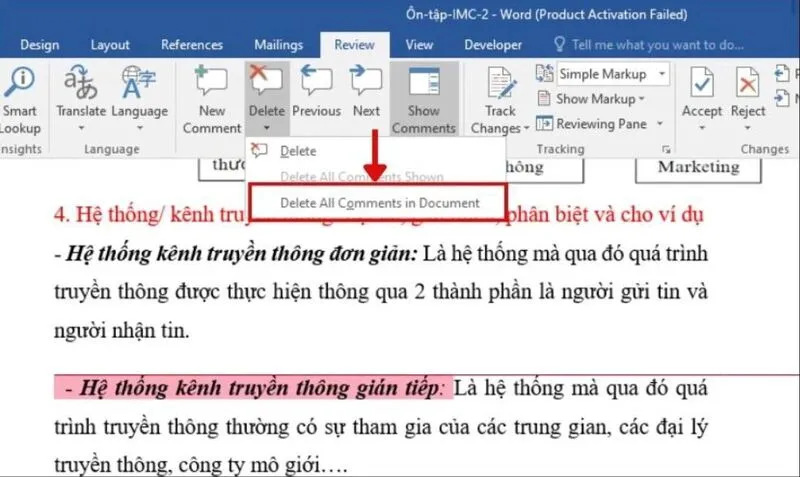Click the bold text Hệ thống kênh truyền thông đơn giản
The width and height of the screenshot is (800, 477).
pyautogui.click(x=242, y=254)
